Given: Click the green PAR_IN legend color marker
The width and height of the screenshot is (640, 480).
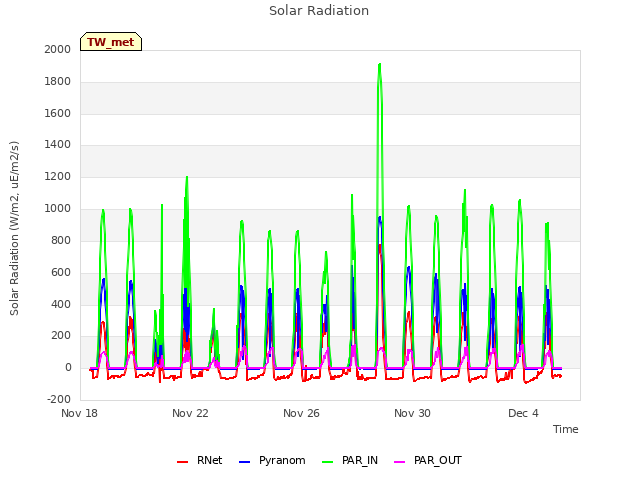Looking at the screenshot, I should pos(327,462).
